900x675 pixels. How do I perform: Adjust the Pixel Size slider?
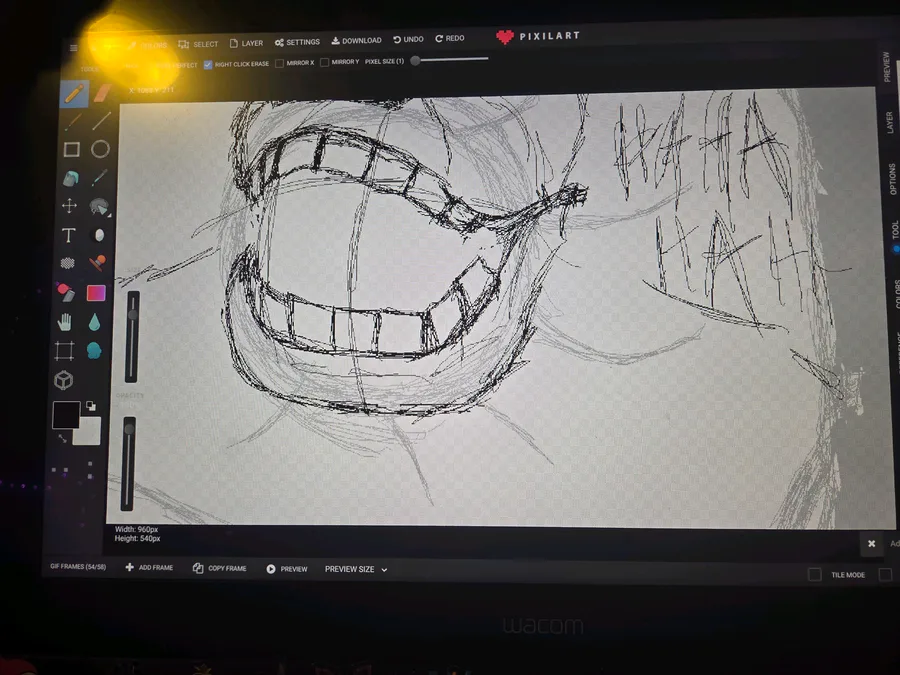pos(449,59)
